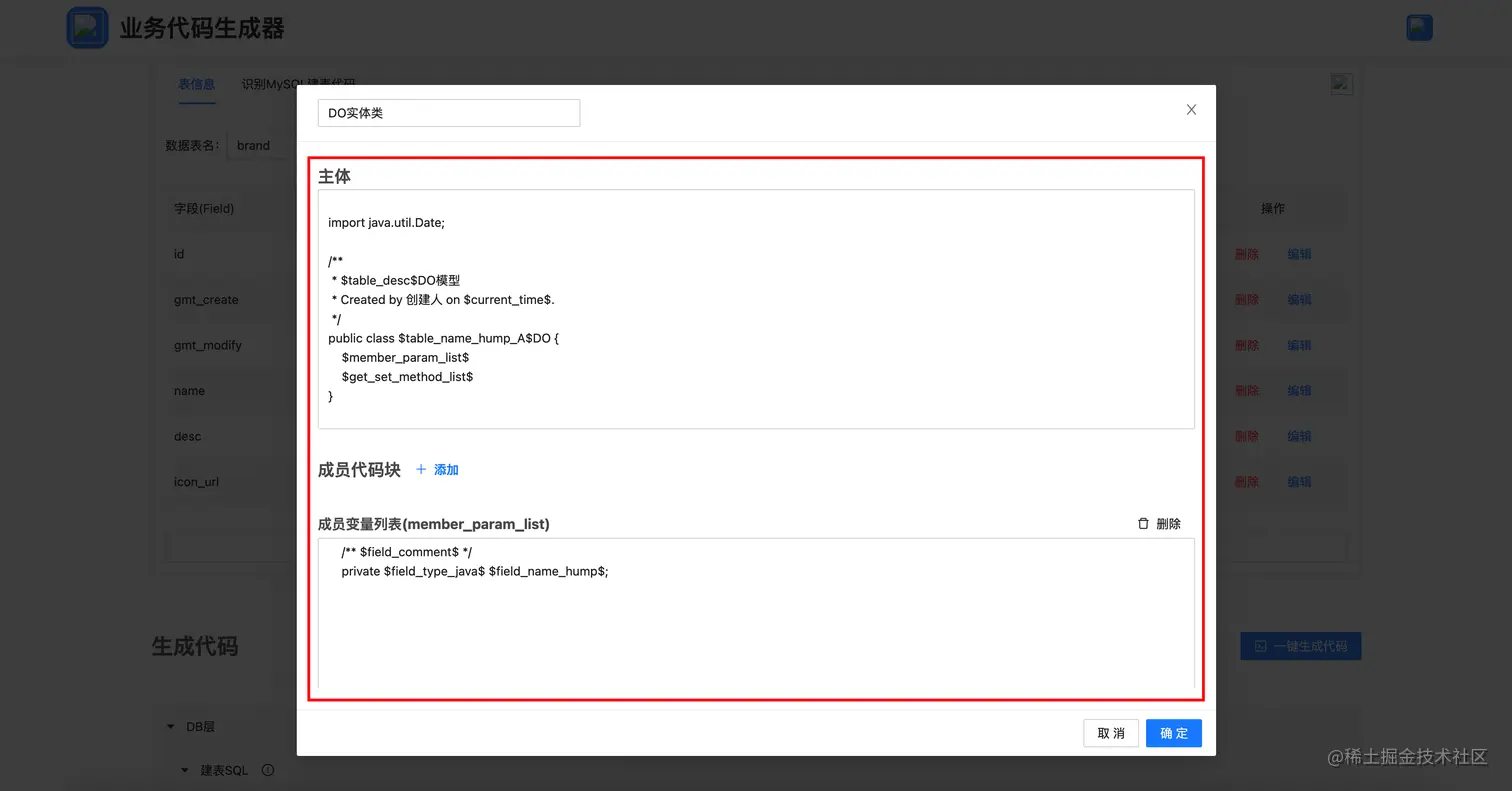Switch to the 表信息 tab

point(197,84)
